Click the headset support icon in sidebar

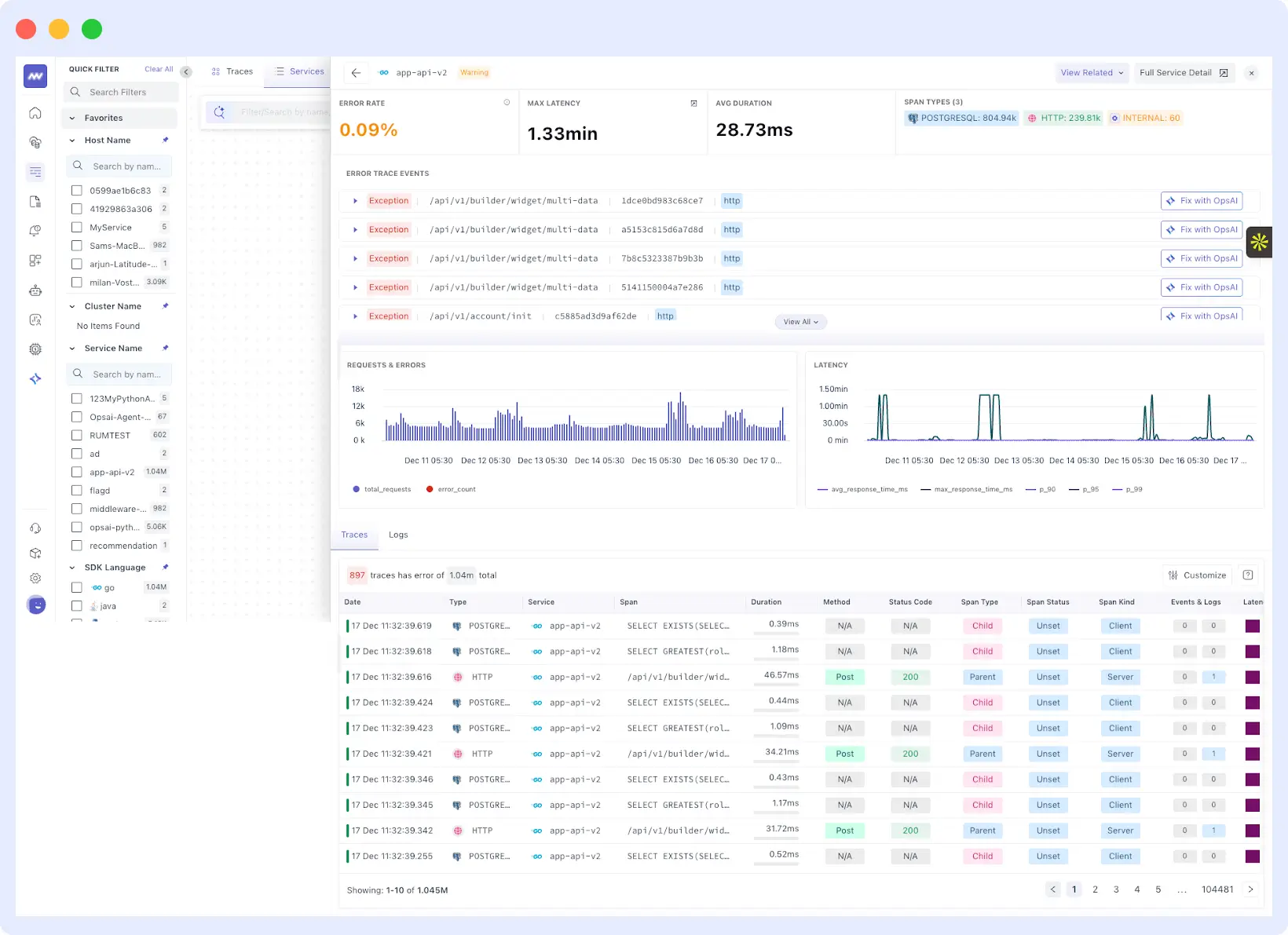point(35,528)
